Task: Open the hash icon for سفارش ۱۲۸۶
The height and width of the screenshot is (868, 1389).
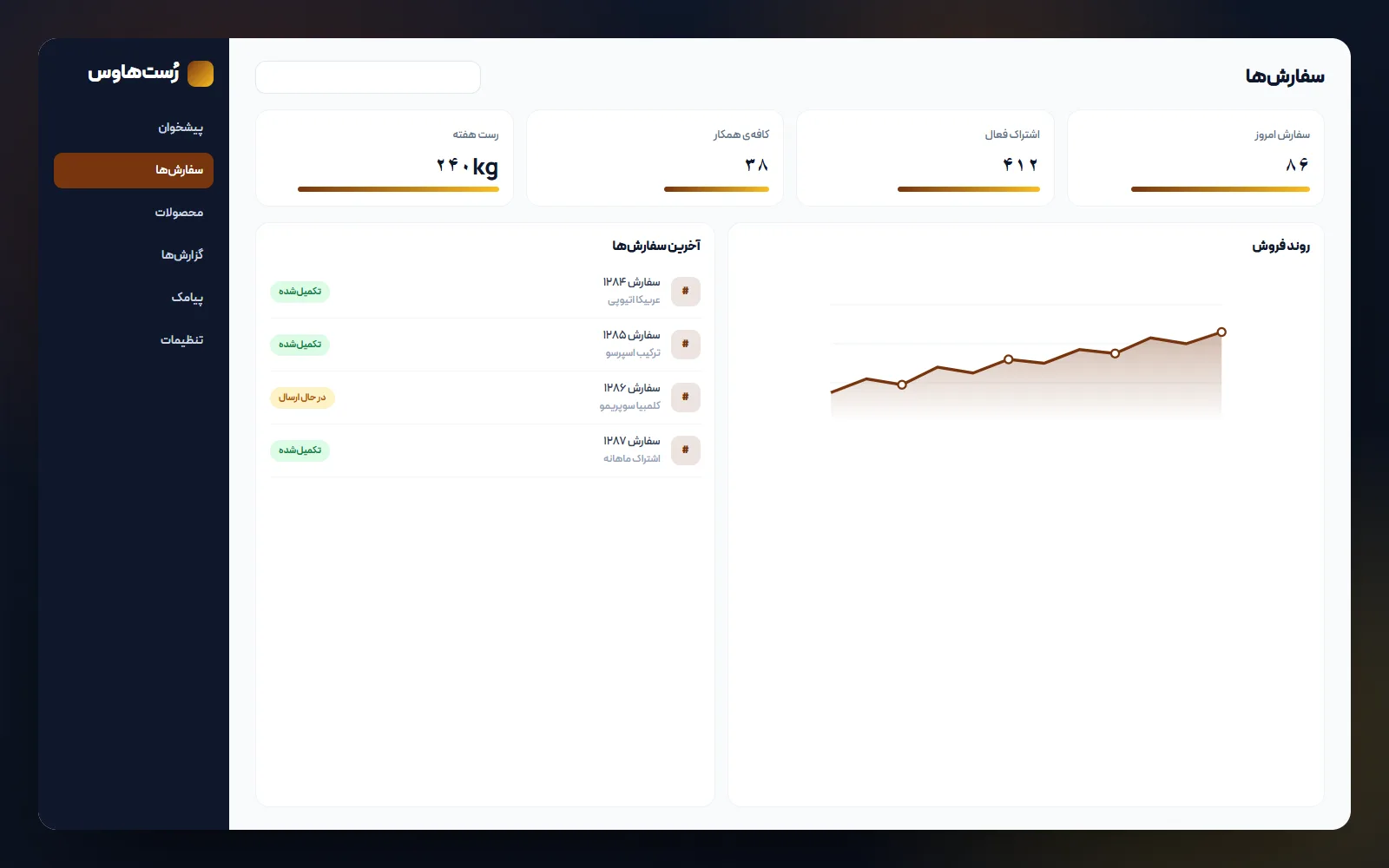Action: 686,398
